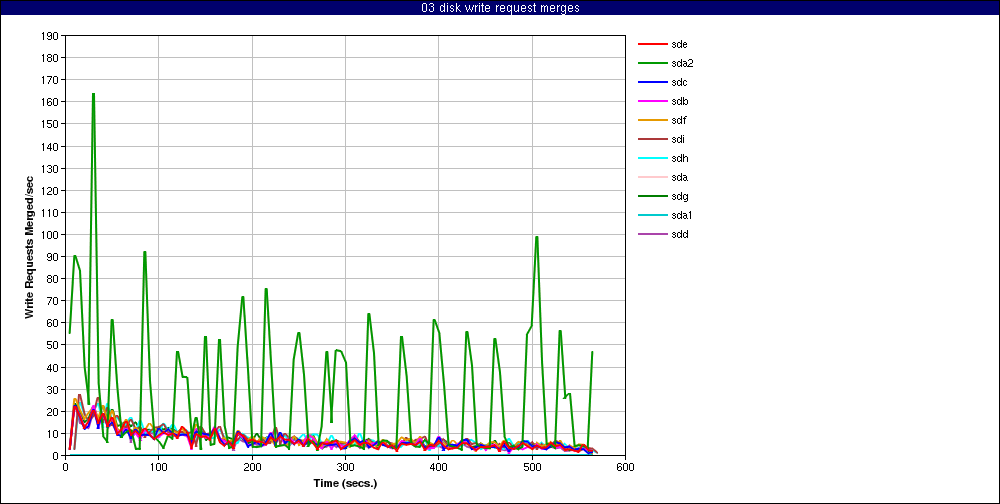Click the x-axis value 100
The height and width of the screenshot is (504, 1000).
point(159,467)
